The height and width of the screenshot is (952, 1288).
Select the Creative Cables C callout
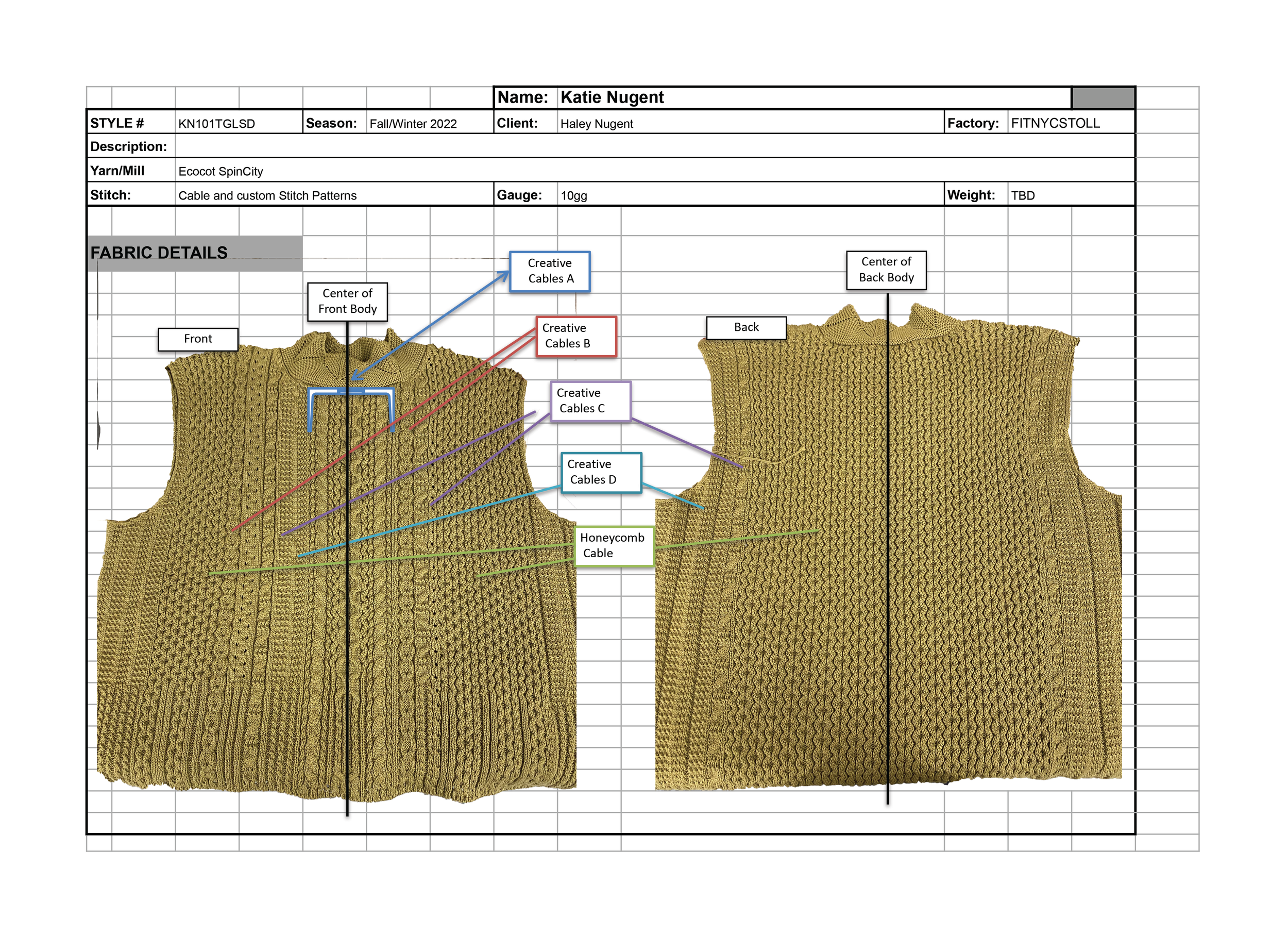click(590, 401)
